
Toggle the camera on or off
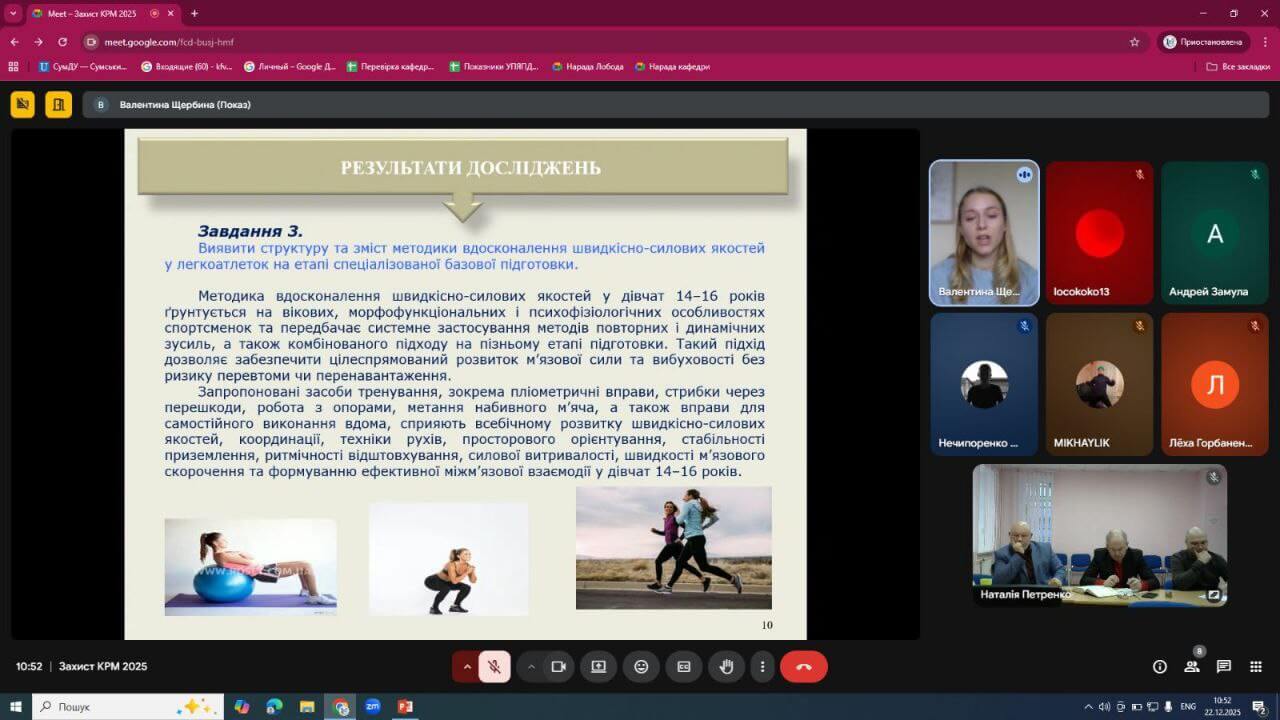(558, 667)
